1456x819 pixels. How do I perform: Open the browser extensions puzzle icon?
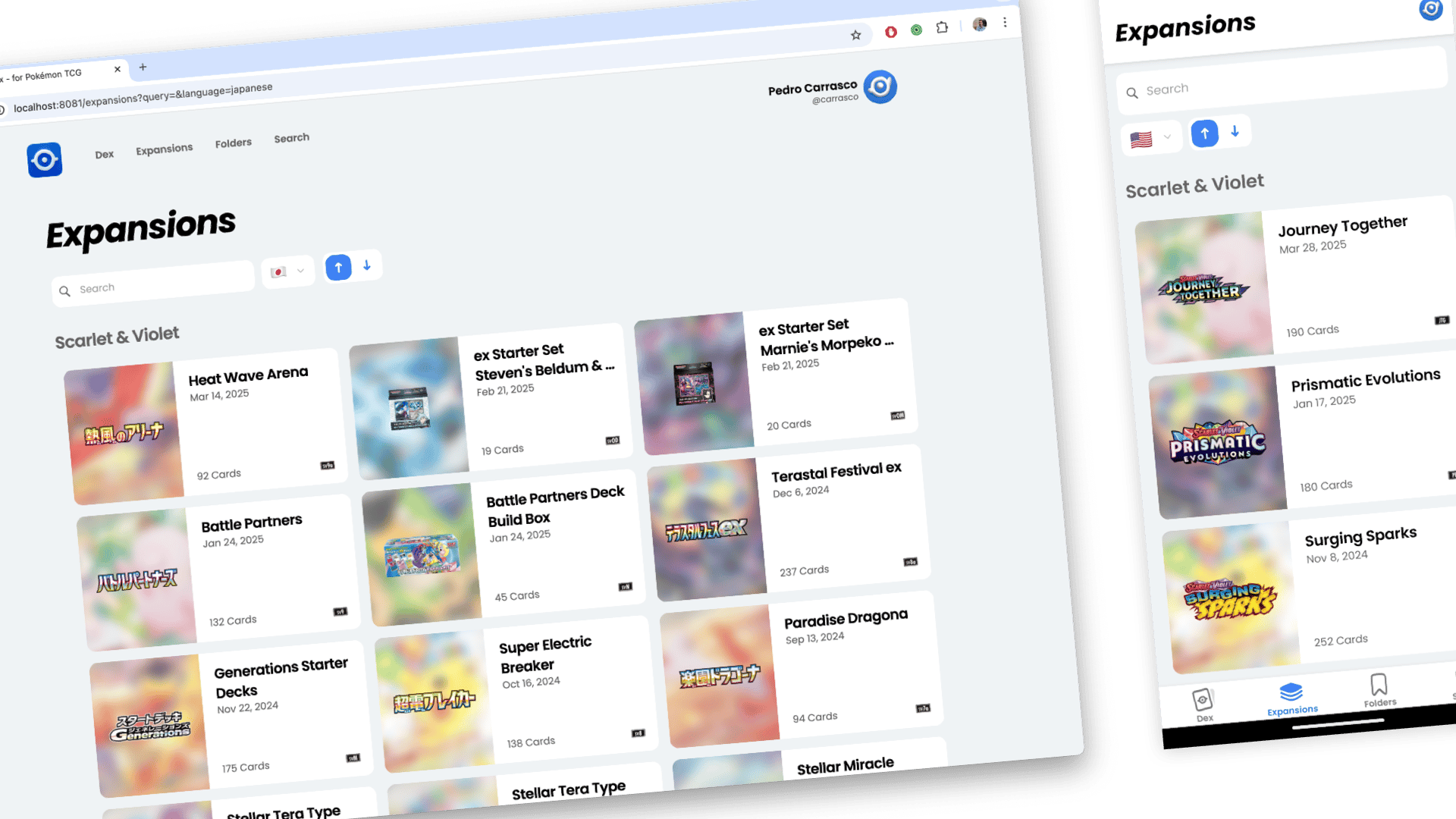[x=942, y=27]
